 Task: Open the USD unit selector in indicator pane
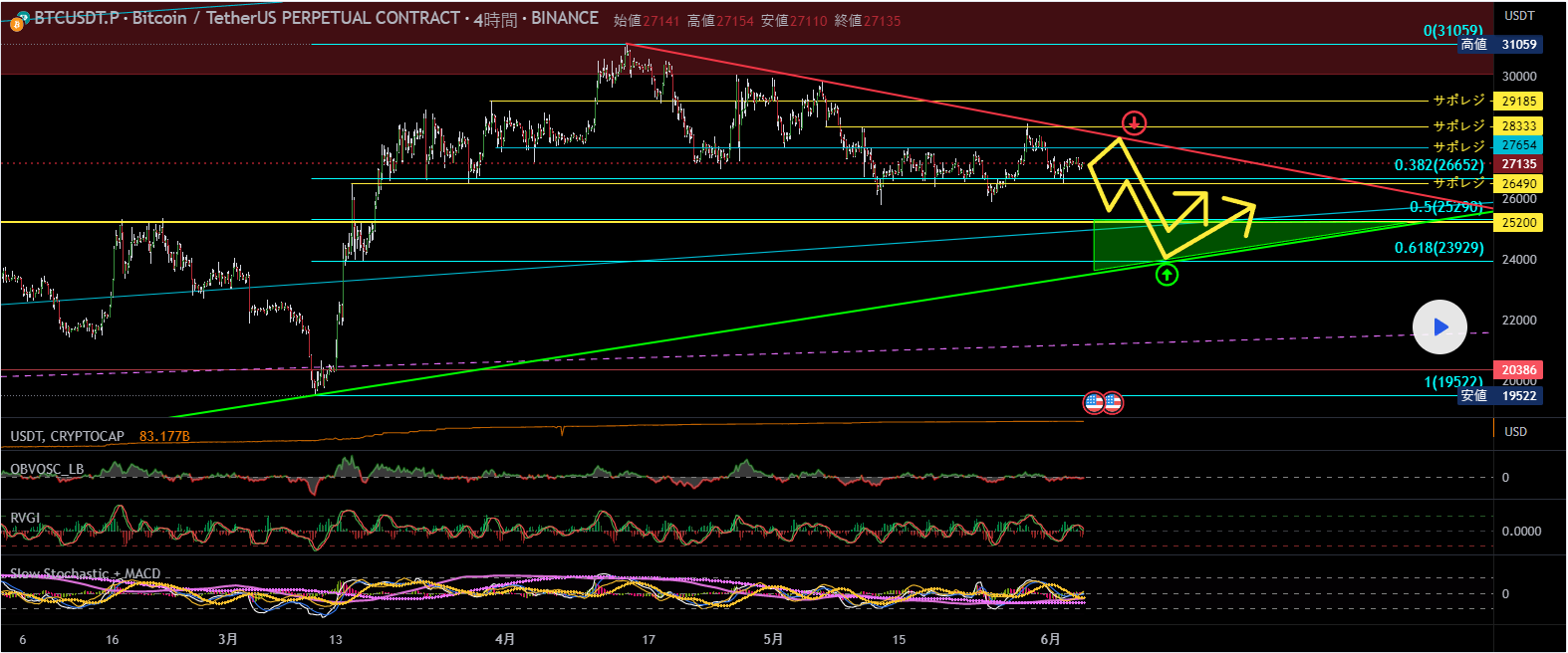(1515, 432)
